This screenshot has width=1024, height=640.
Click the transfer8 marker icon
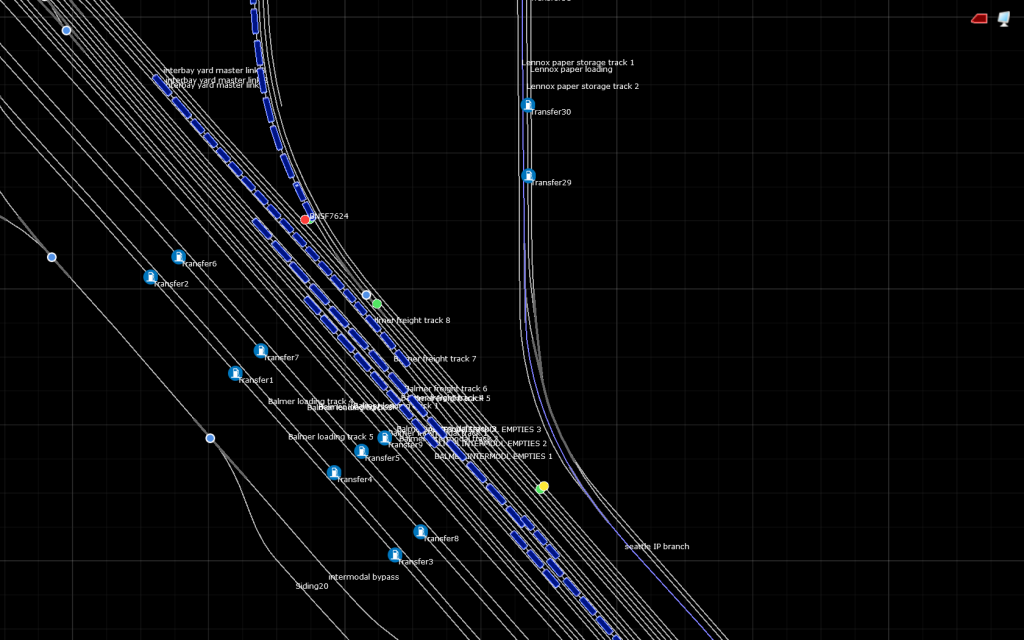(421, 531)
